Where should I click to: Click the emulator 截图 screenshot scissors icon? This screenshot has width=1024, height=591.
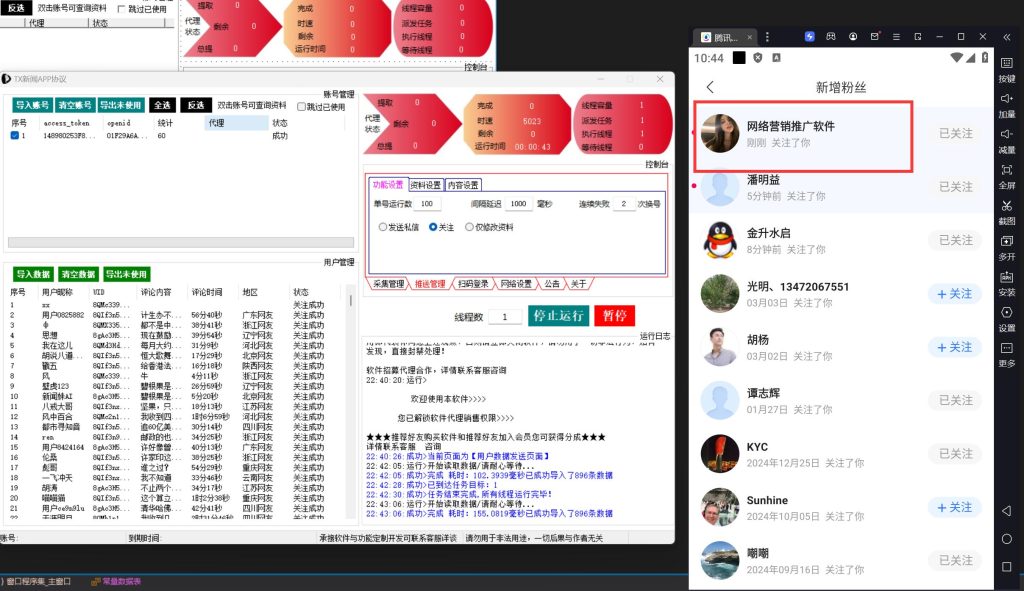point(1006,206)
